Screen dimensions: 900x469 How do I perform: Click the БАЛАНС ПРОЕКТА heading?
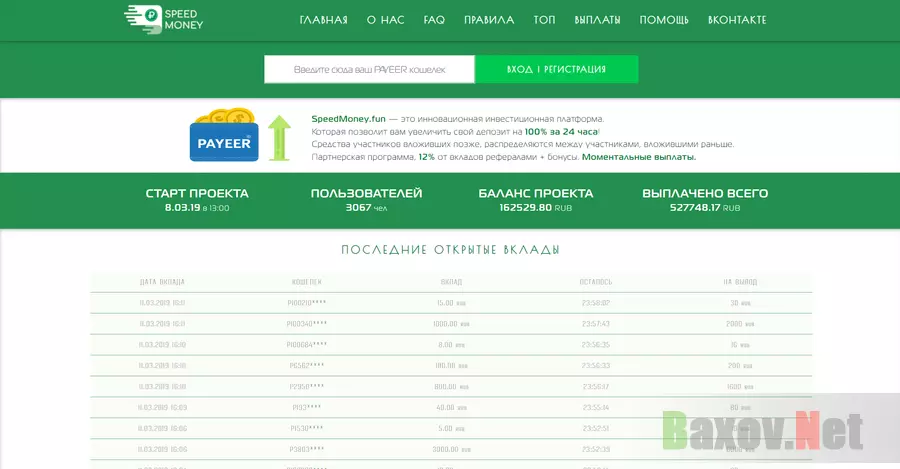[x=536, y=193]
